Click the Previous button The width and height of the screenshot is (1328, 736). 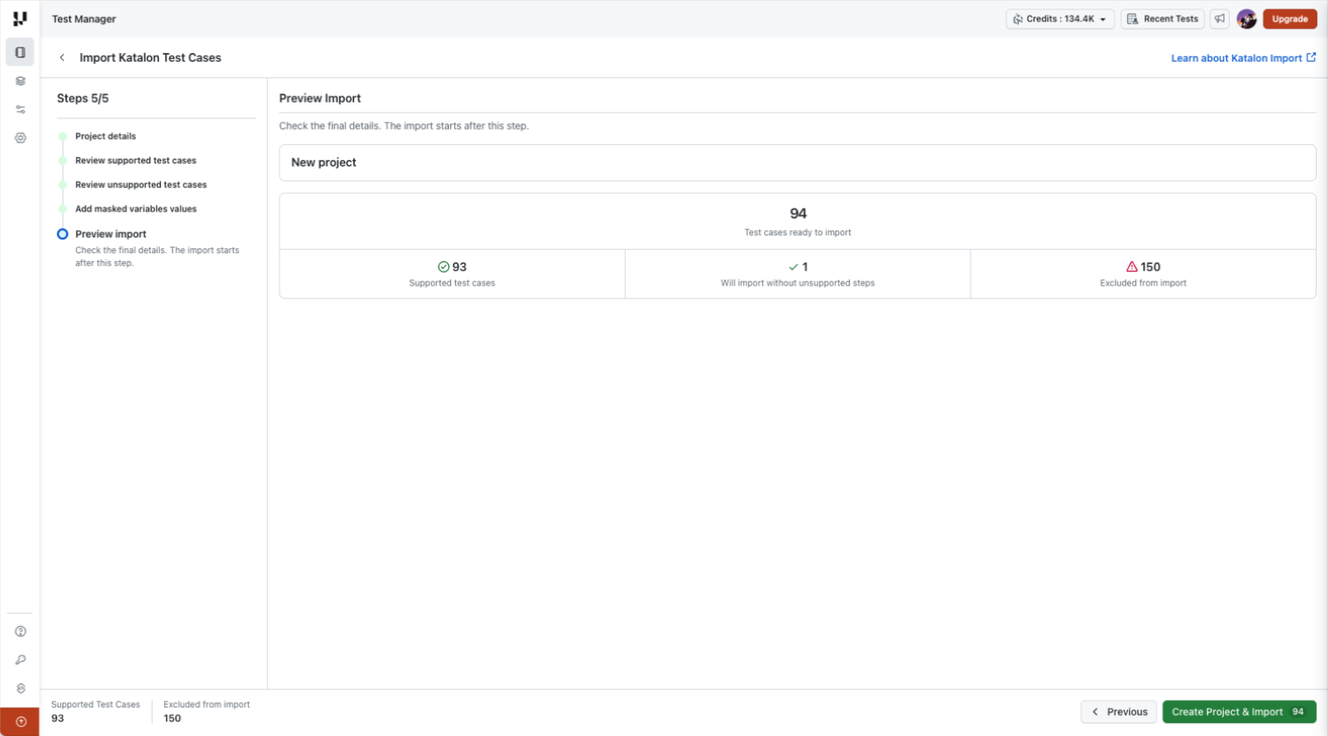[1119, 712]
